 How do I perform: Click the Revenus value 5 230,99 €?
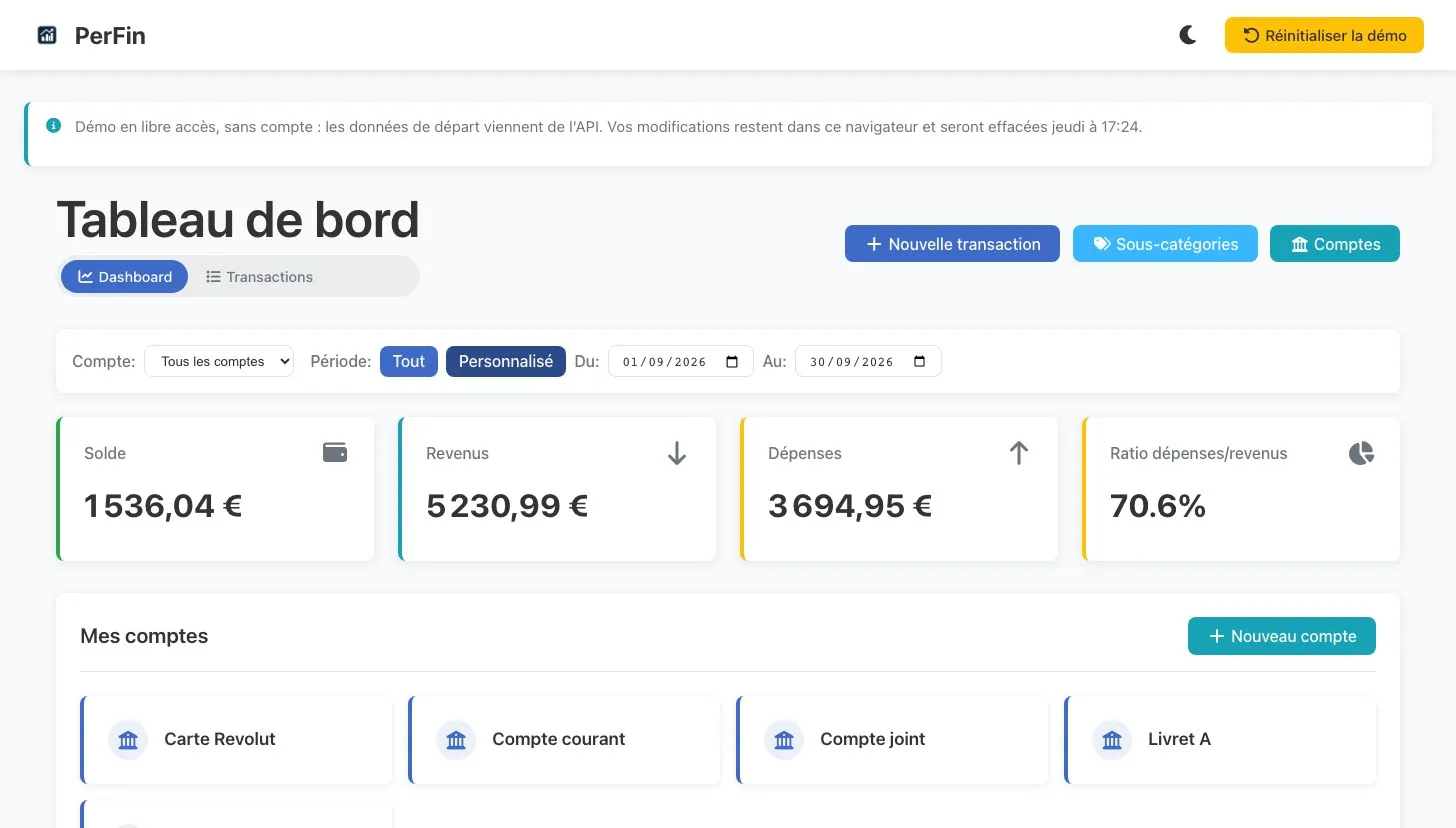(507, 506)
